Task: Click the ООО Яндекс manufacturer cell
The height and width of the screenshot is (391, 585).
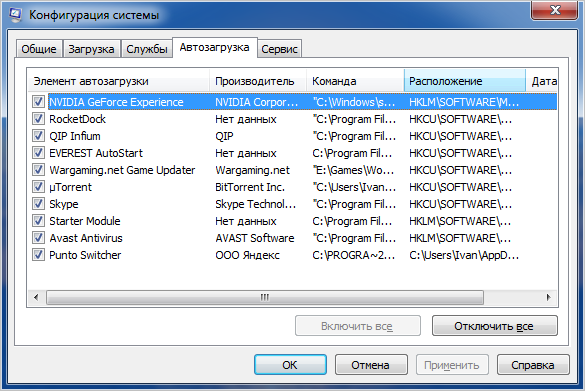Action: pyautogui.click(x=247, y=255)
